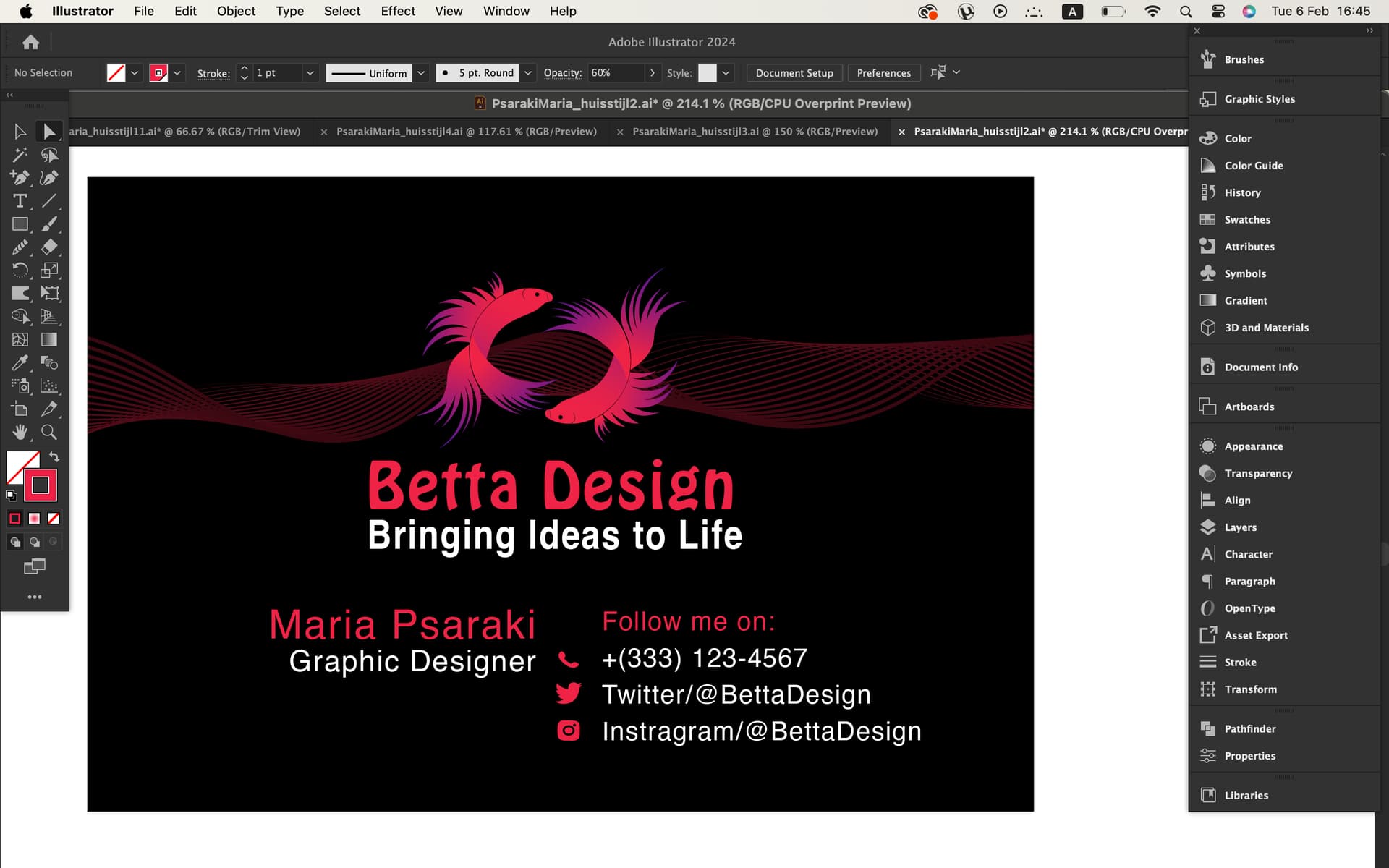Click the red stroke swatch in control bar

158,73
